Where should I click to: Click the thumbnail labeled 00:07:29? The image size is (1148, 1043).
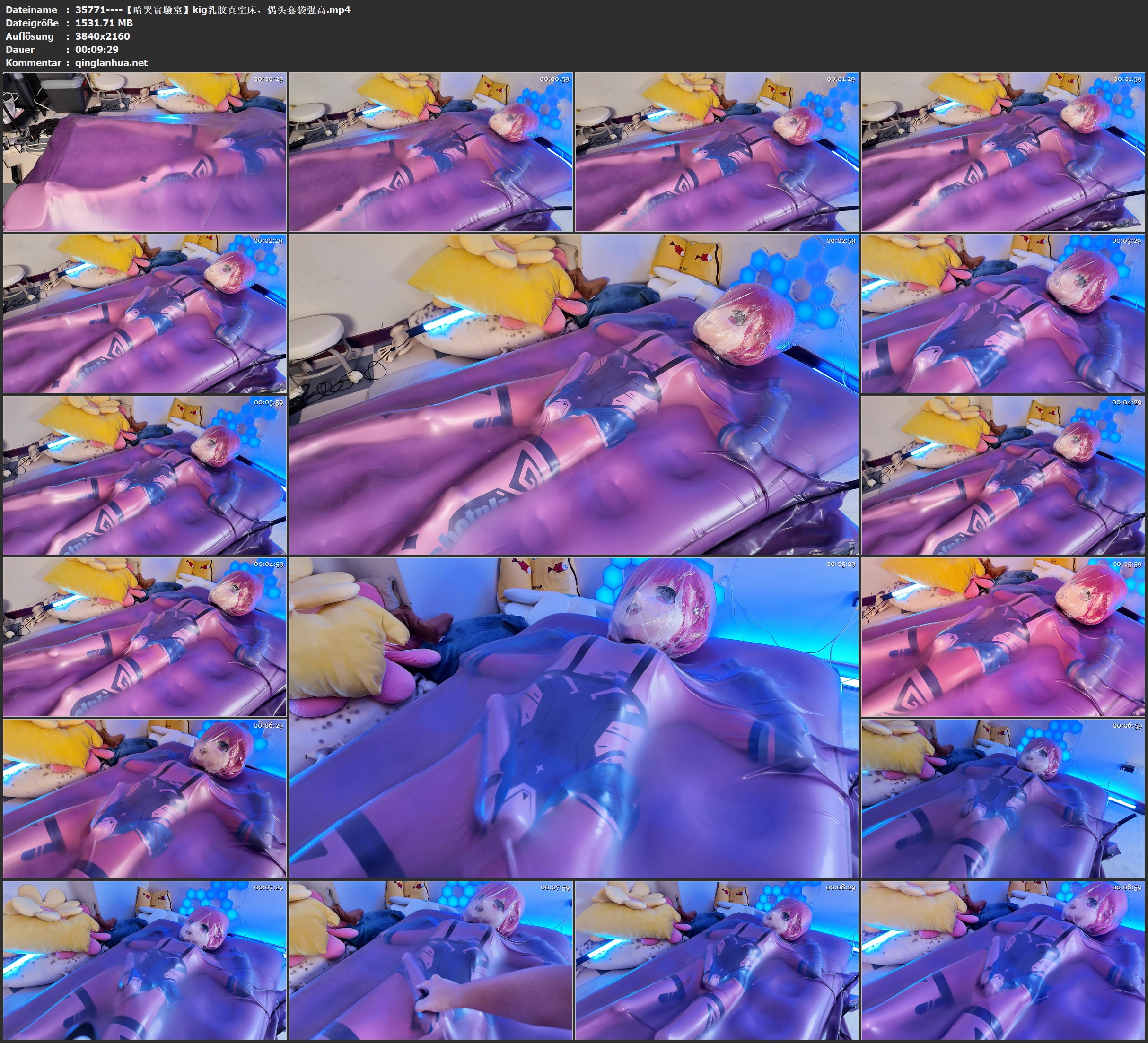tap(145, 960)
